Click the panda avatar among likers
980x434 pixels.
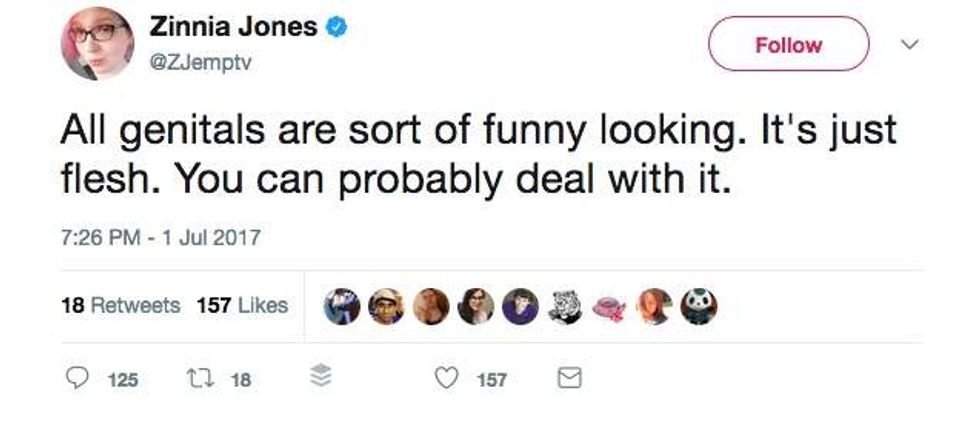coord(697,306)
